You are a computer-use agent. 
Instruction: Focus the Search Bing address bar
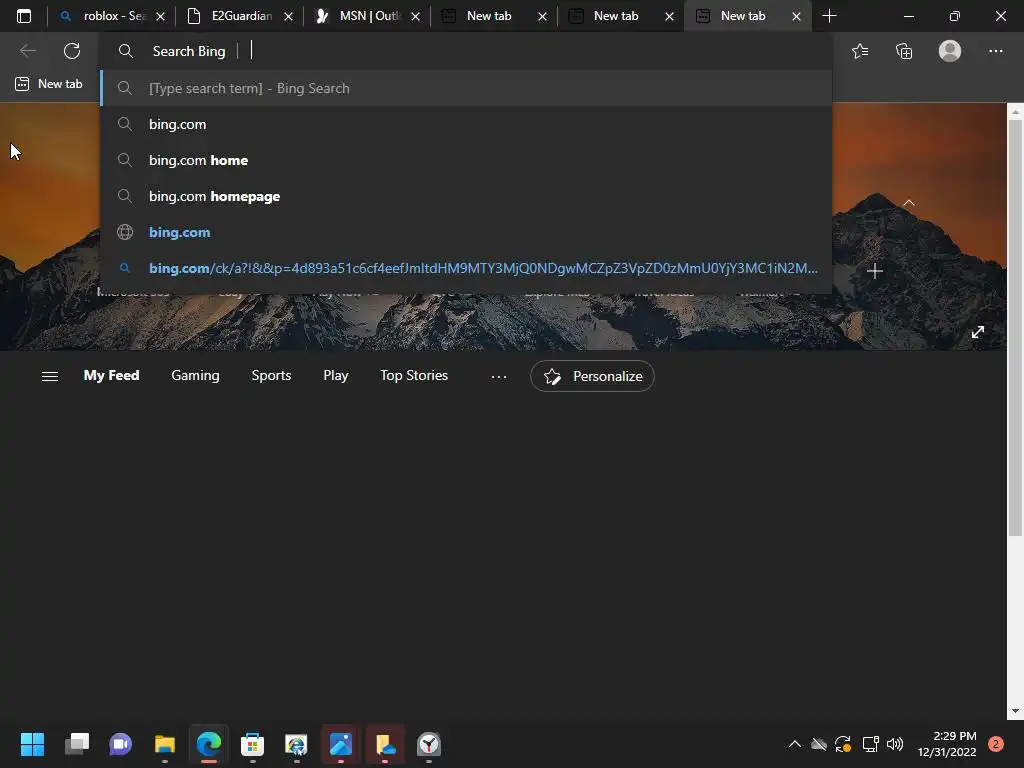(x=466, y=51)
